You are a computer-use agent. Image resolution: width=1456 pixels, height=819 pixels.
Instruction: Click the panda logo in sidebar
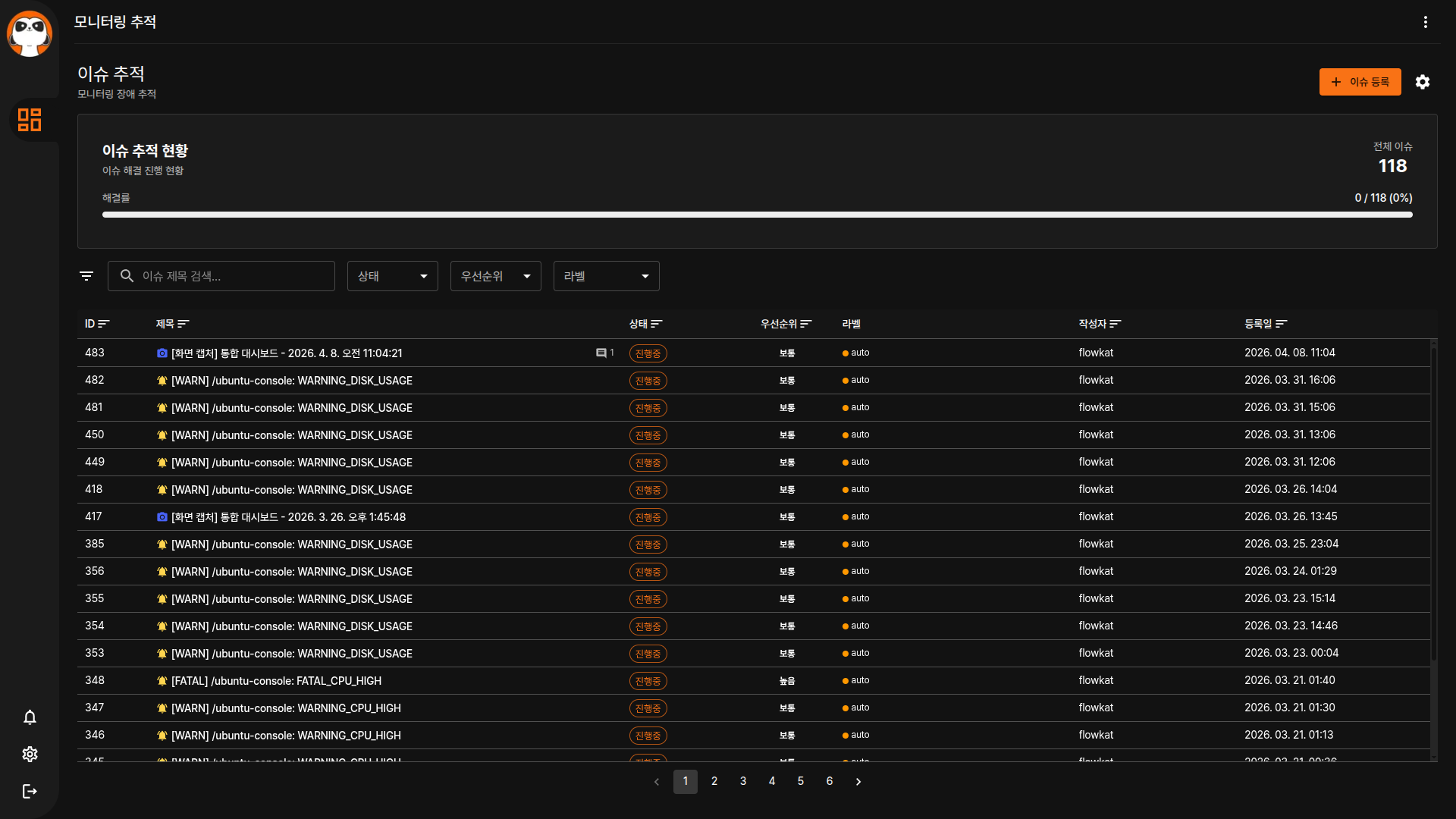[x=30, y=34]
